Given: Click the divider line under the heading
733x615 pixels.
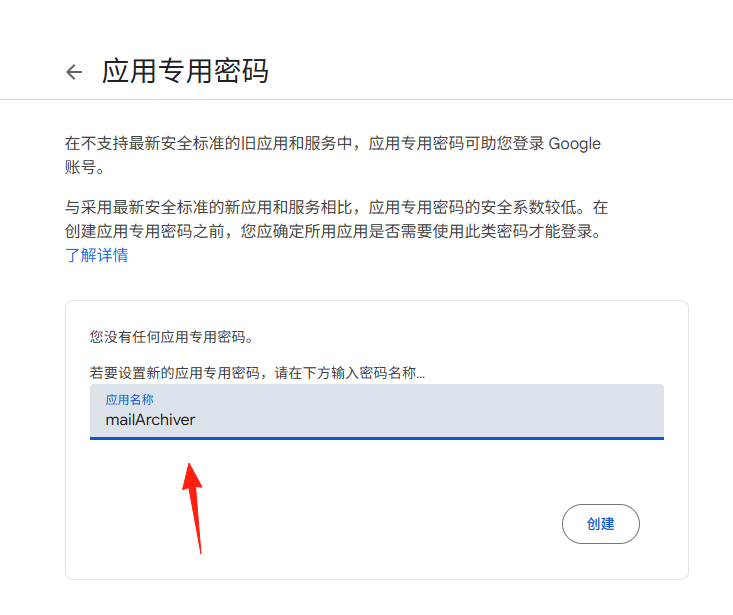Looking at the screenshot, I should tap(366, 100).
